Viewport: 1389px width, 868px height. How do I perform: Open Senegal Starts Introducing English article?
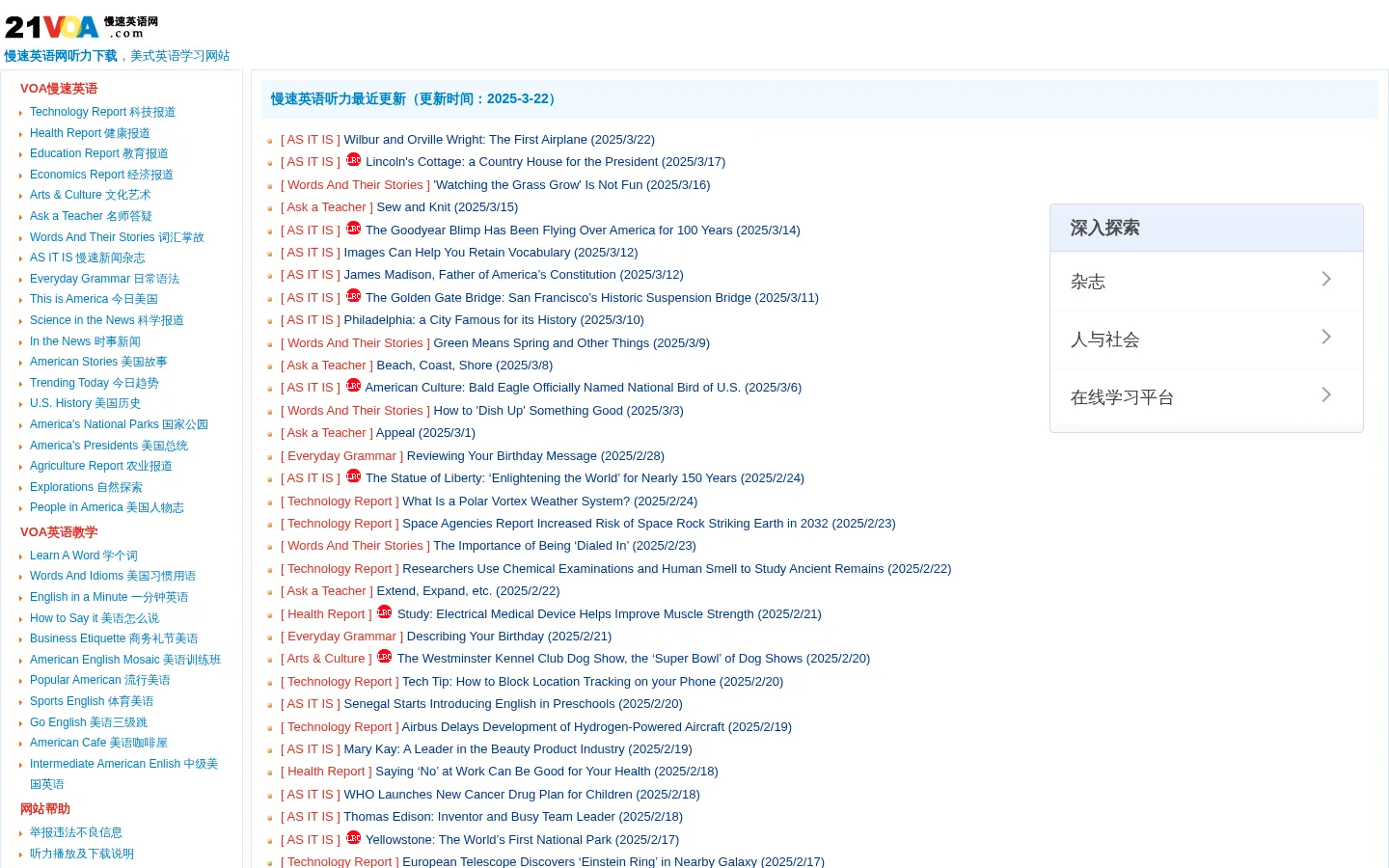pyautogui.click(x=513, y=704)
